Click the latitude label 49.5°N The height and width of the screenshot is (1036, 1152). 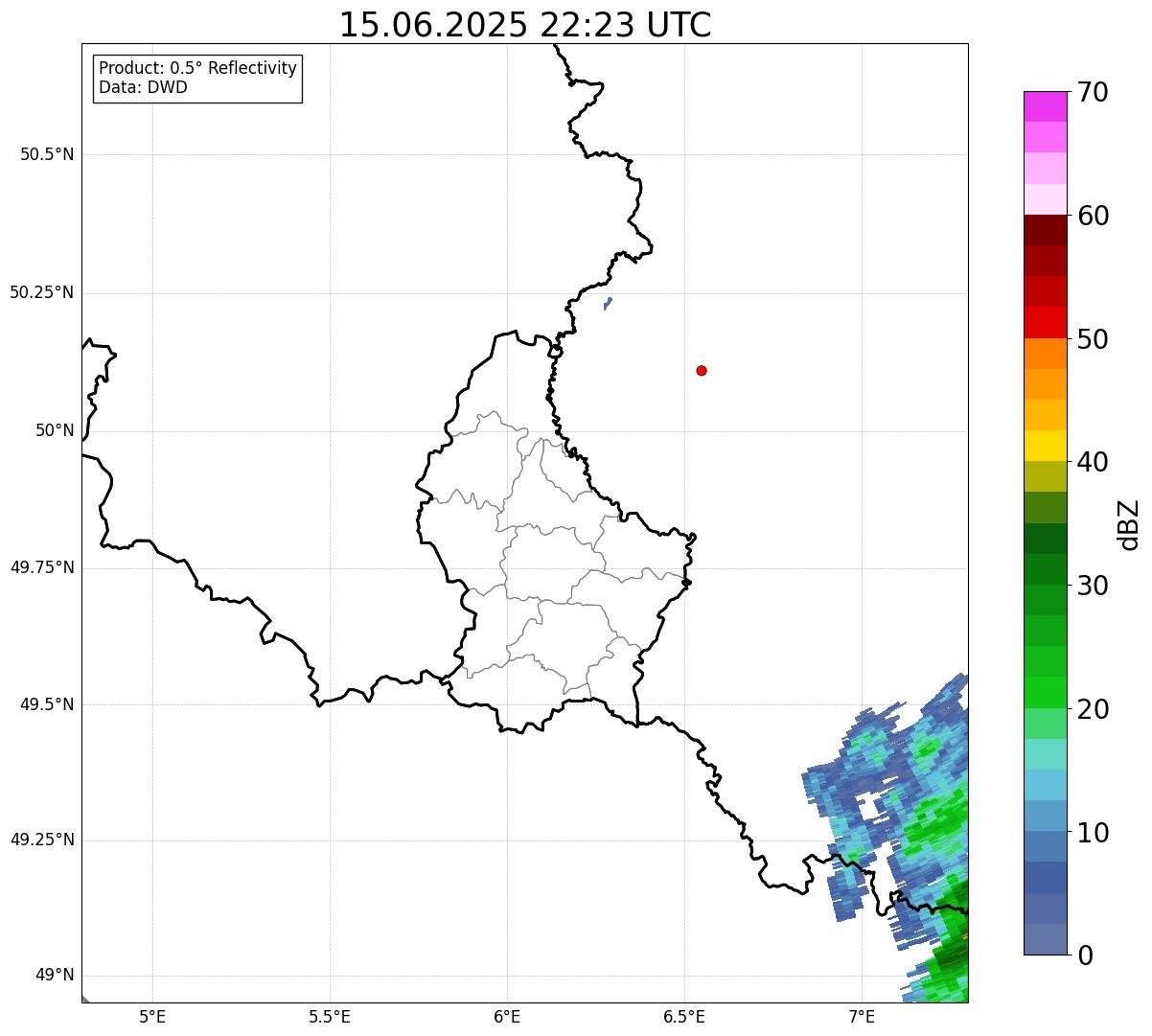[x=47, y=704]
